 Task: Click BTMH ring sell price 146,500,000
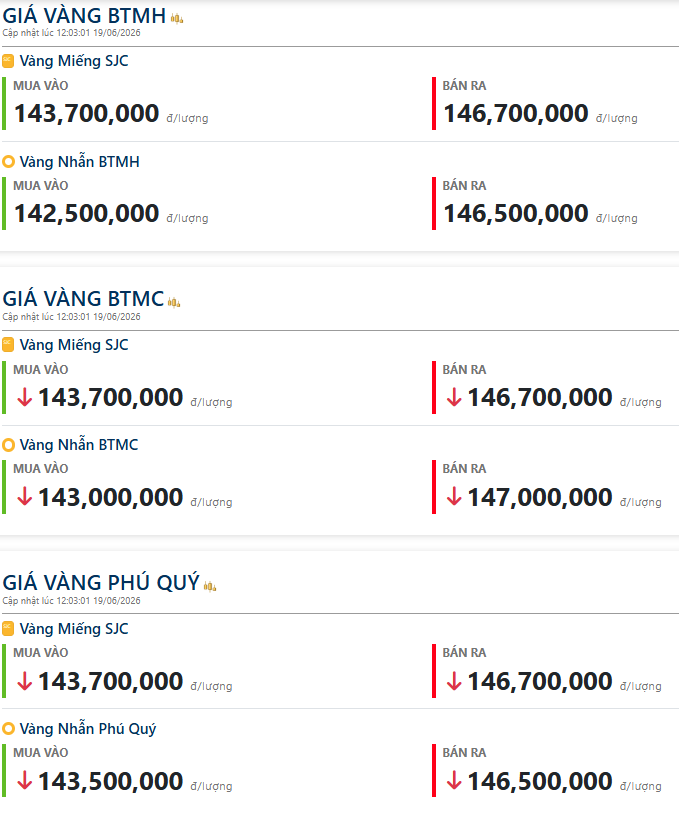coord(516,214)
